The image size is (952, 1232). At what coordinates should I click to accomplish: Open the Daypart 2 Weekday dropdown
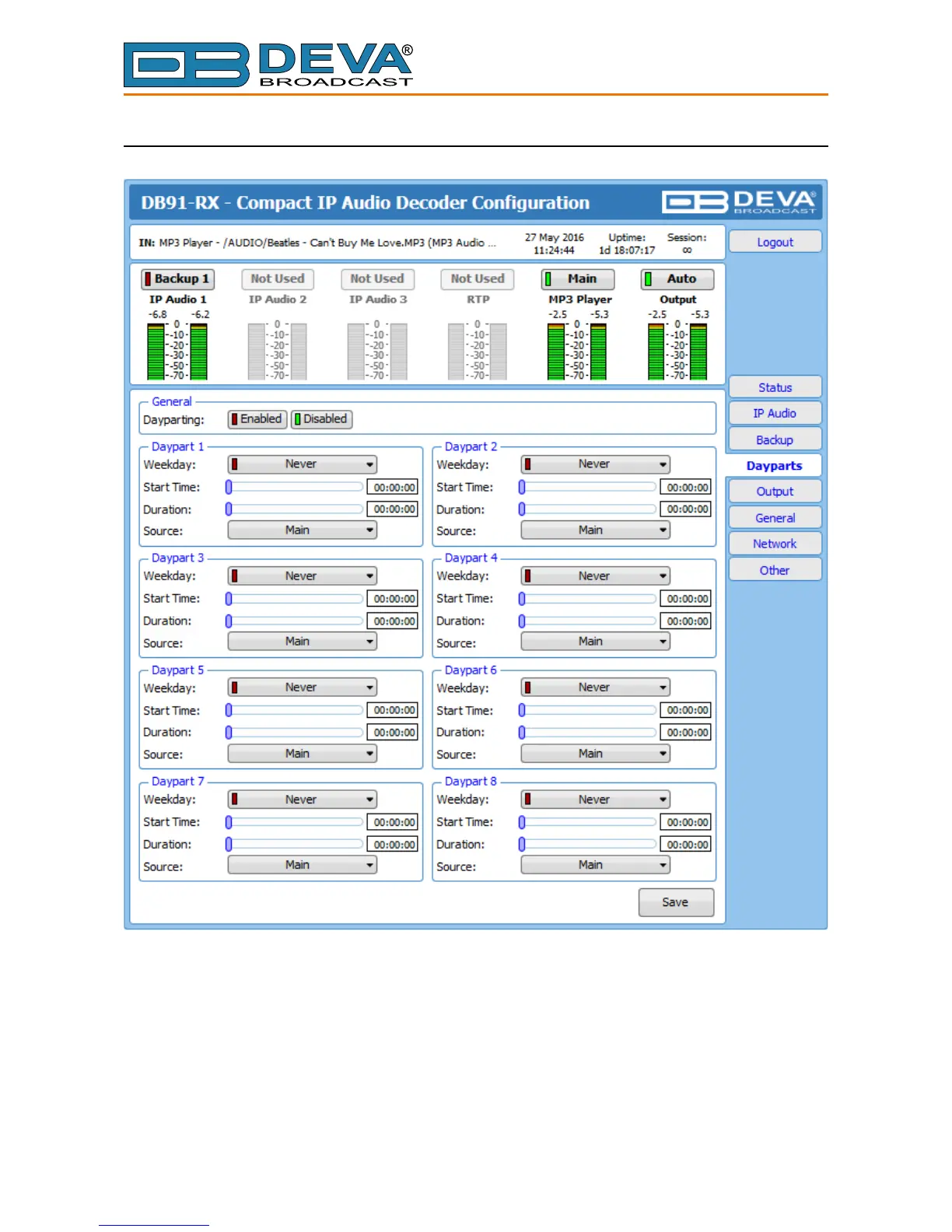click(x=596, y=464)
